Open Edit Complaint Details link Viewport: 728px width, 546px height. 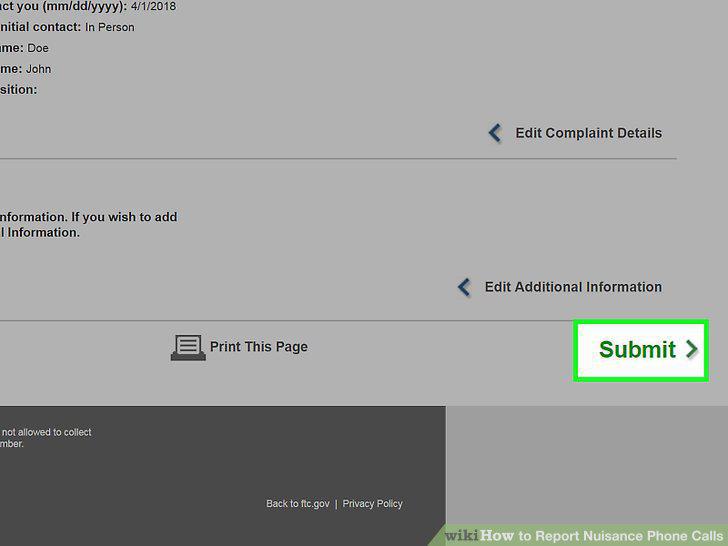pos(588,133)
